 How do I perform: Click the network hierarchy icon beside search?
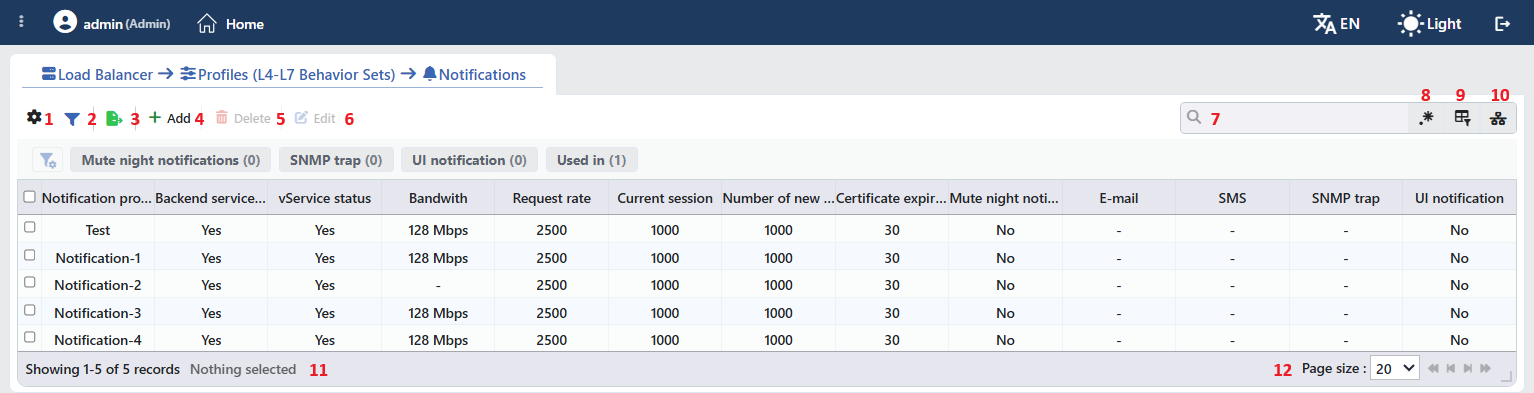pos(1497,118)
